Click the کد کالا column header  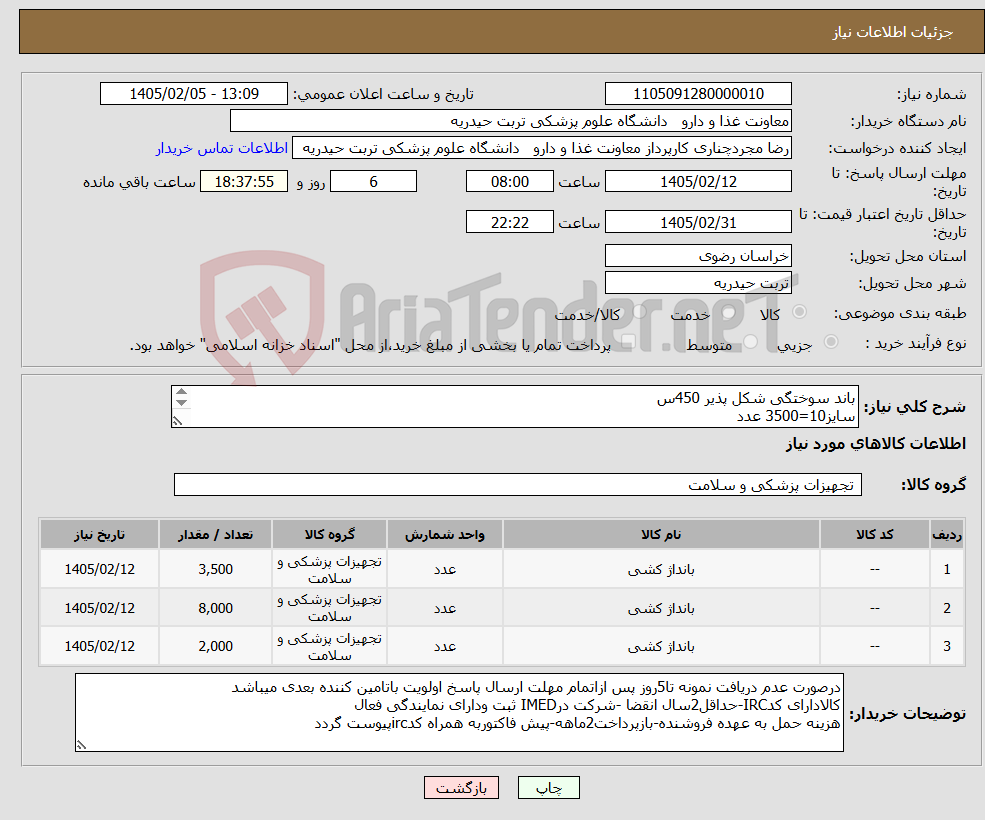pyautogui.click(x=874, y=535)
